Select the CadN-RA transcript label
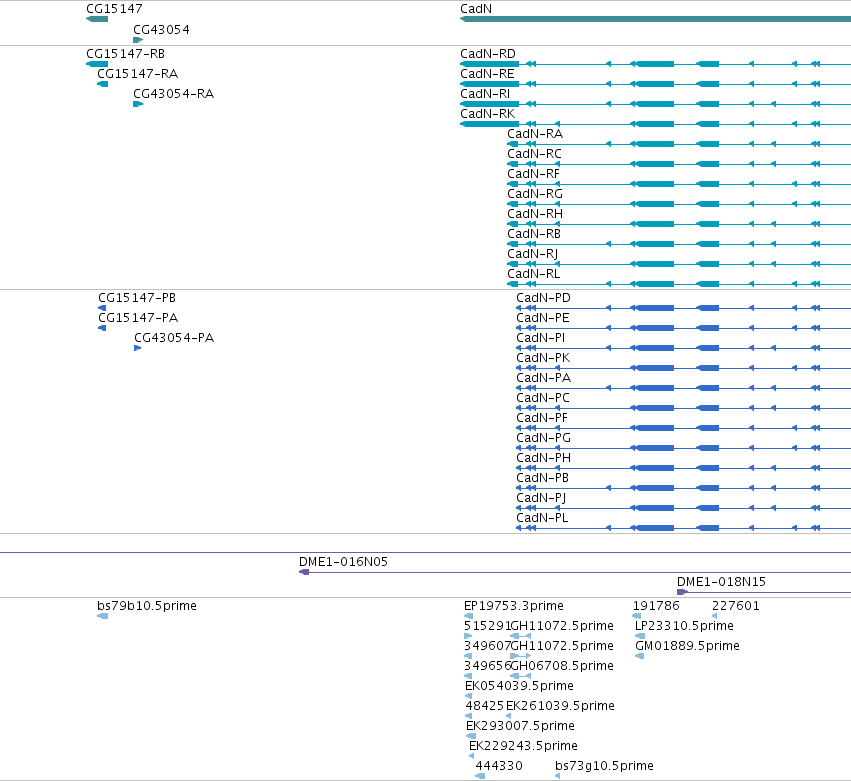 [535, 134]
